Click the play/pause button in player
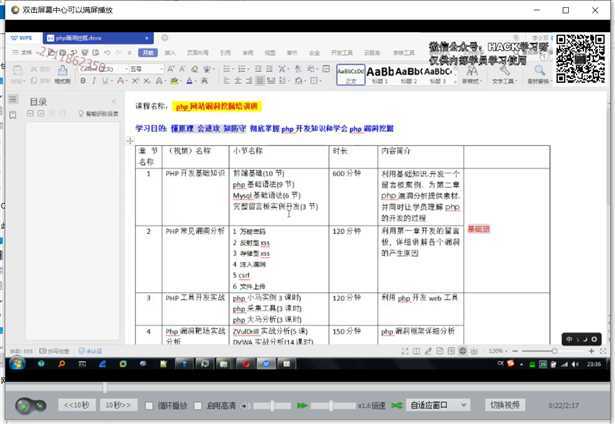This screenshot has height=424, width=615. click(x=30, y=406)
